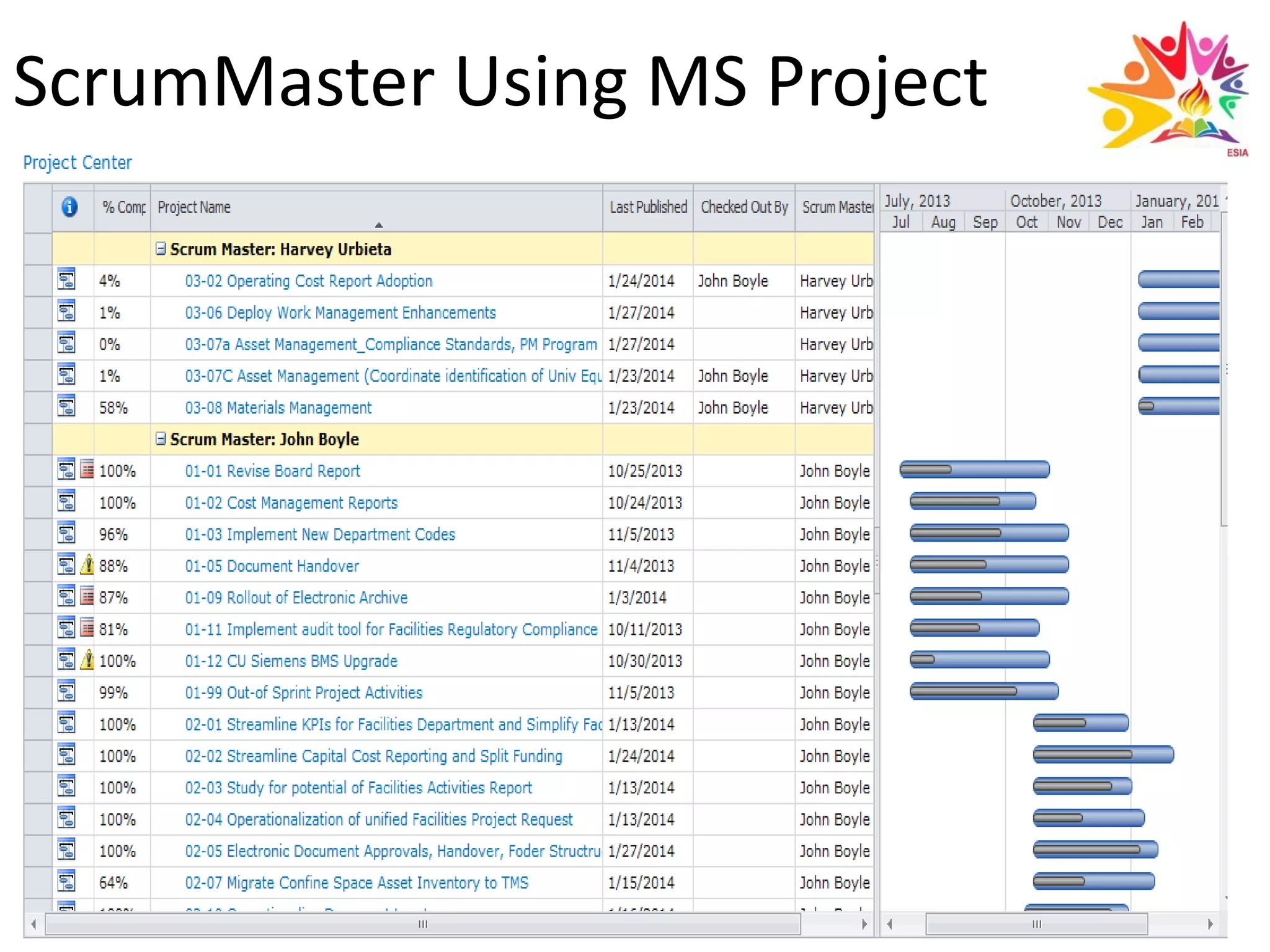Click the Gantt chart horizontal scrollbar thumb
The image size is (1270, 952).
click(x=1036, y=924)
